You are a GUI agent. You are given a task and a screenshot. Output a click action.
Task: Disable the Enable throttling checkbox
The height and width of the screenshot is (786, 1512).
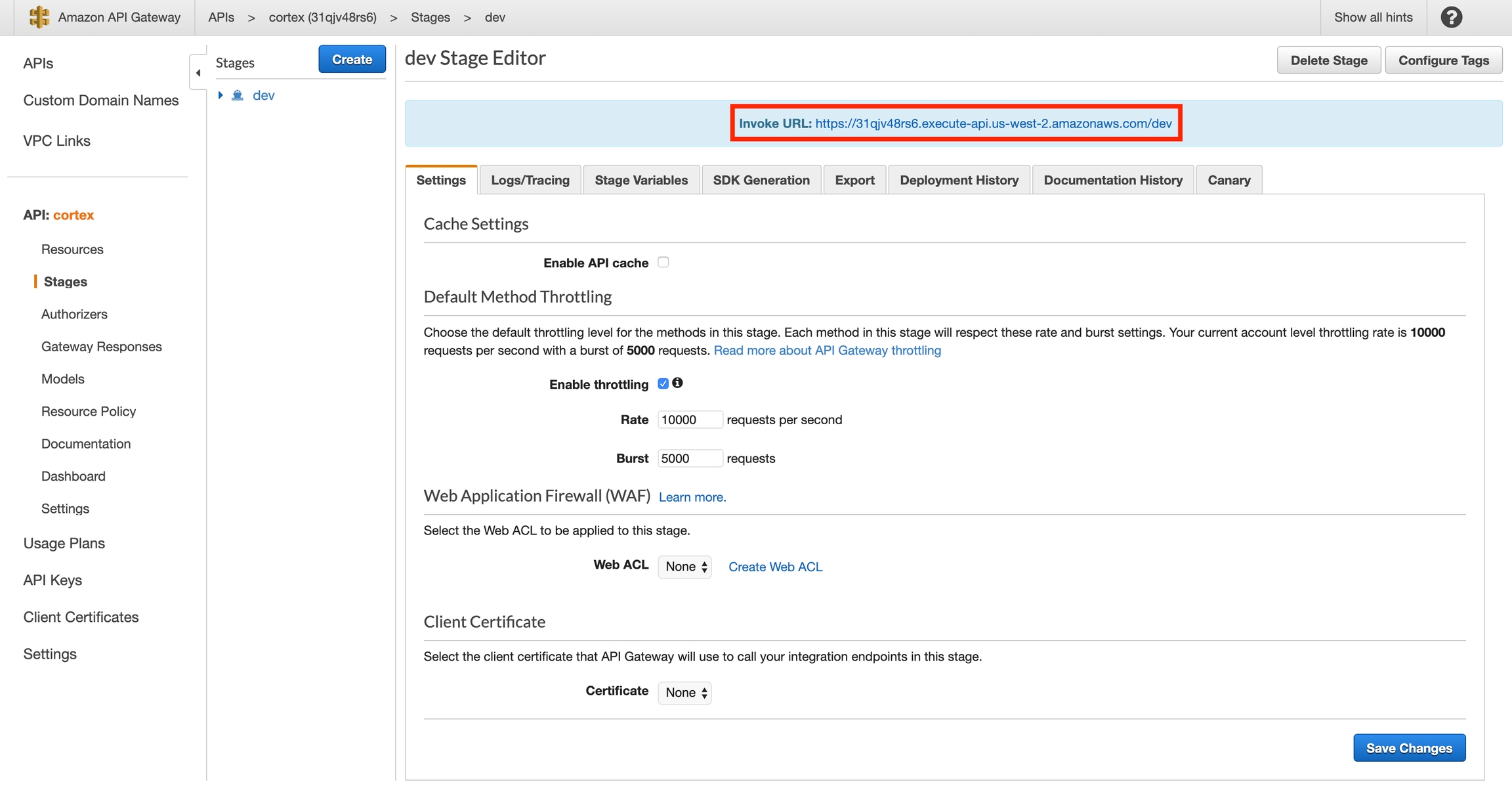point(663,383)
